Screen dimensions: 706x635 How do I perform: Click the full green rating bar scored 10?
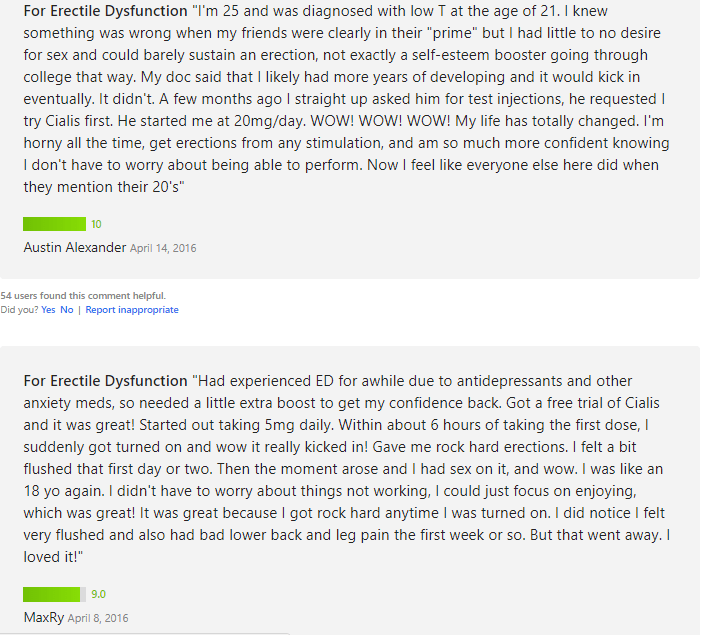point(54,224)
